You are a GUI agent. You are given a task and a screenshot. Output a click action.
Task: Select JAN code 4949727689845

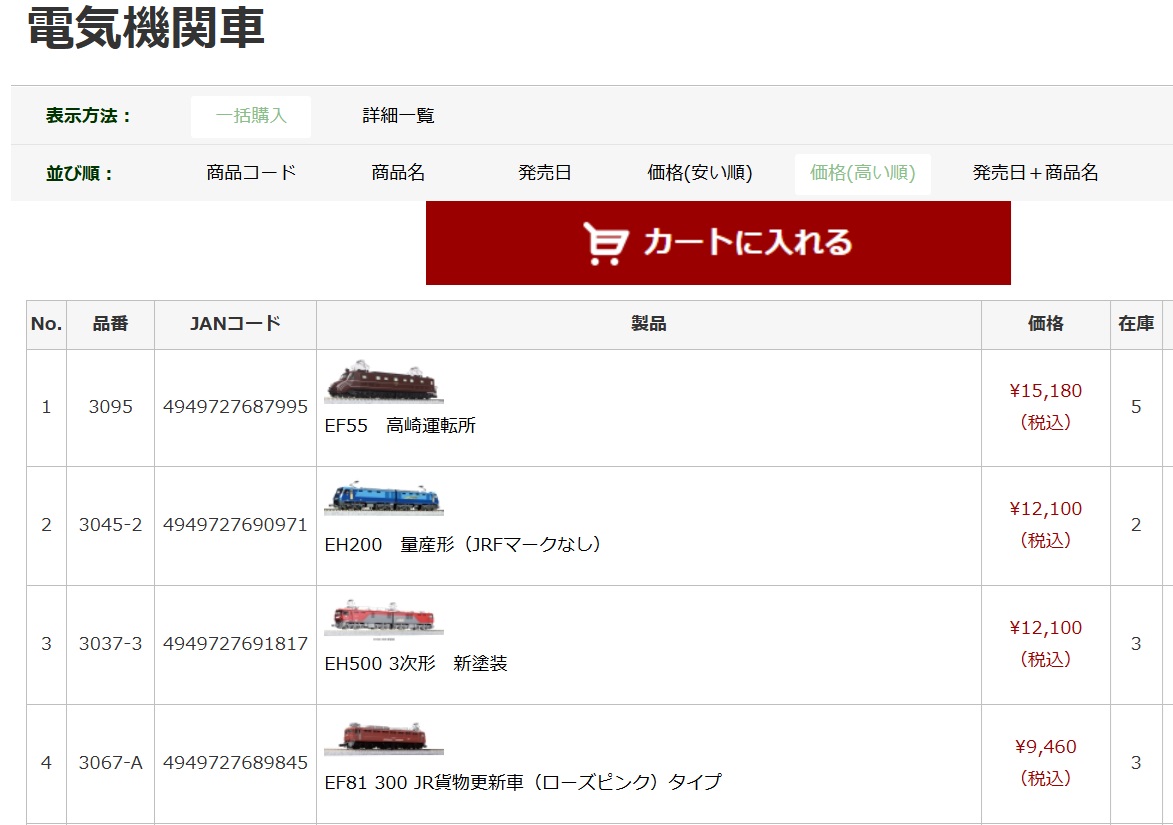[236, 763]
